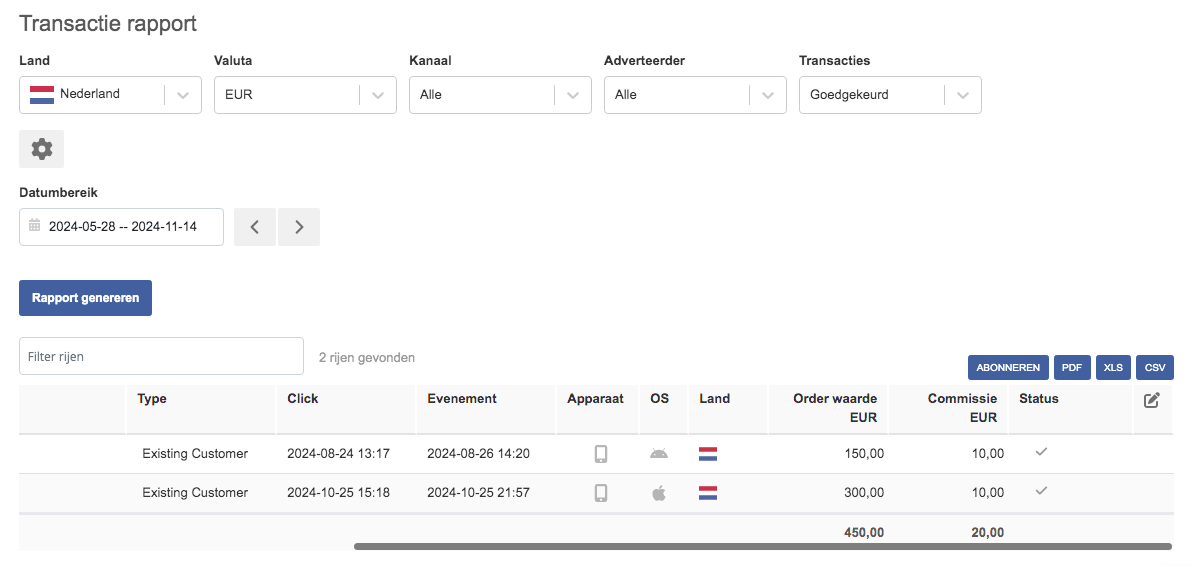Download the report as CSV

tap(1155, 367)
